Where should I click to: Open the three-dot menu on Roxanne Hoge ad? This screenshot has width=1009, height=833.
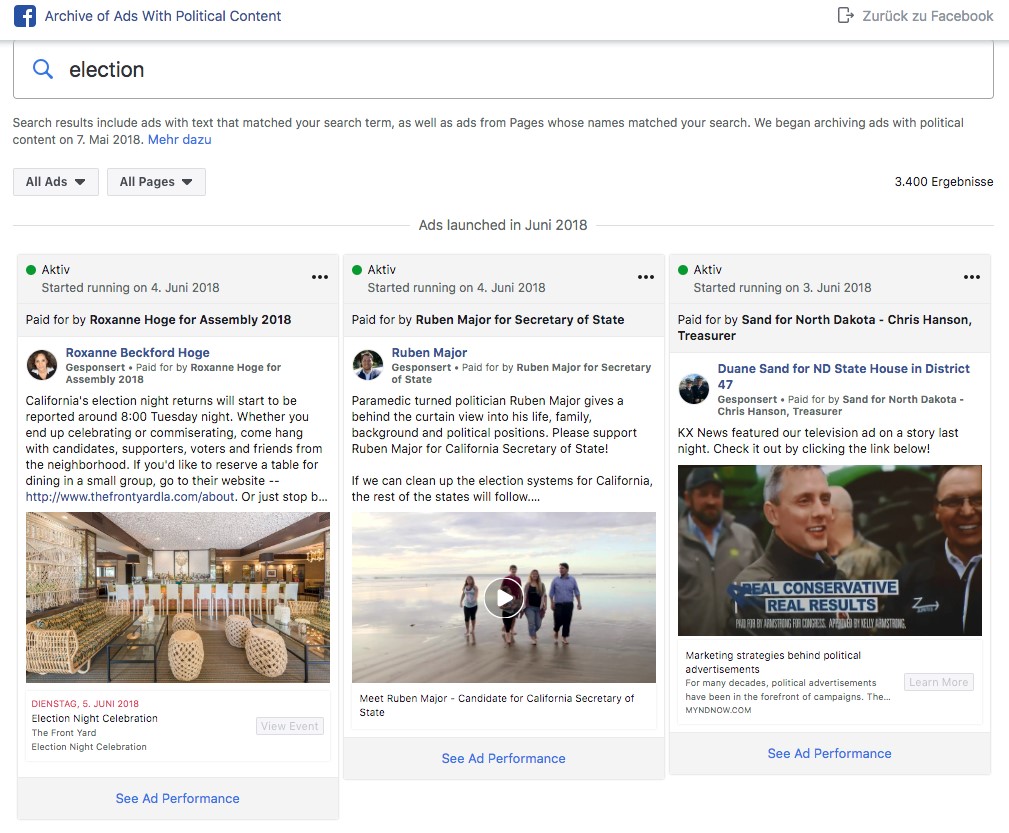click(320, 277)
